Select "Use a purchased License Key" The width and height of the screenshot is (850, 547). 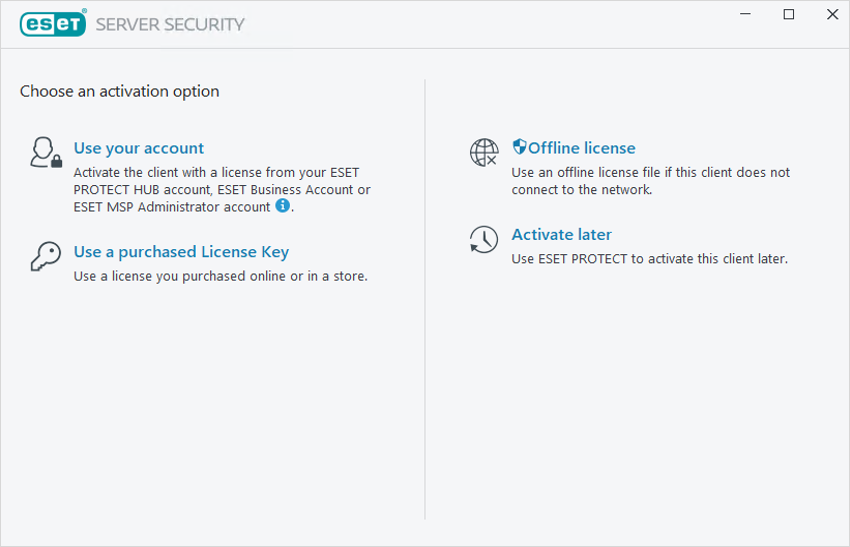point(181,252)
